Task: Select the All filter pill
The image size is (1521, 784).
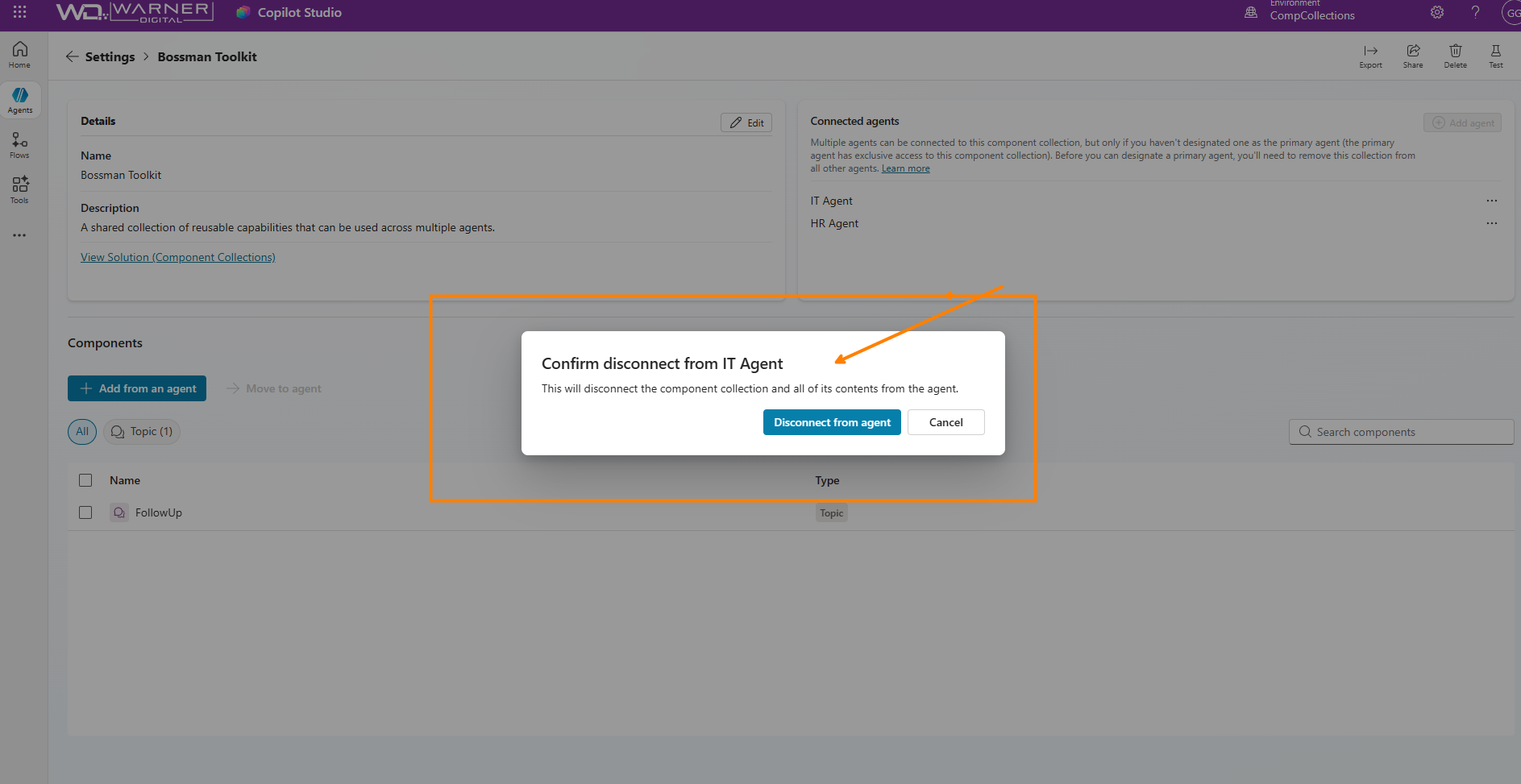Action: pos(82,432)
